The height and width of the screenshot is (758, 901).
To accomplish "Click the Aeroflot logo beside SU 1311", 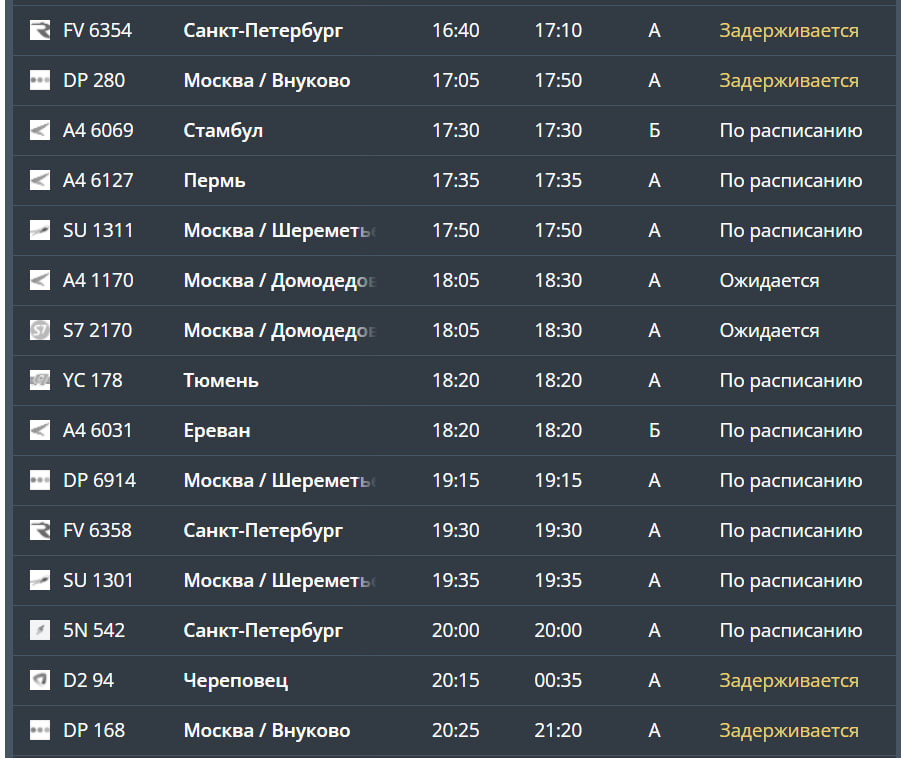I will point(40,231).
